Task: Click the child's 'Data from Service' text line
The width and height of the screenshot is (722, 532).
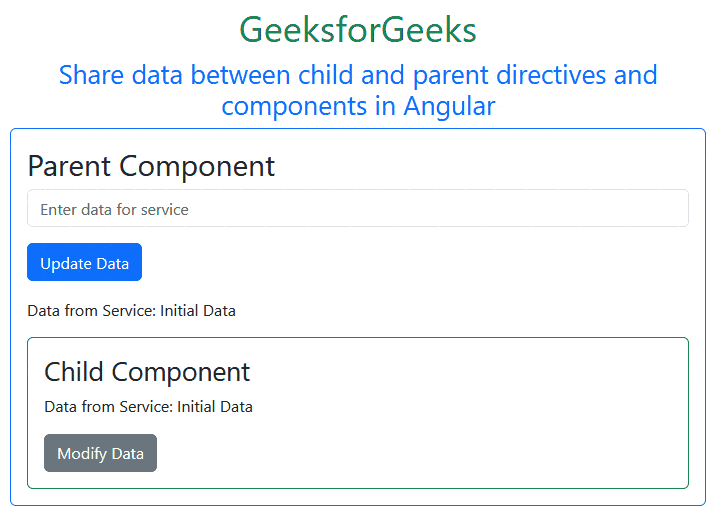Action: tap(148, 407)
